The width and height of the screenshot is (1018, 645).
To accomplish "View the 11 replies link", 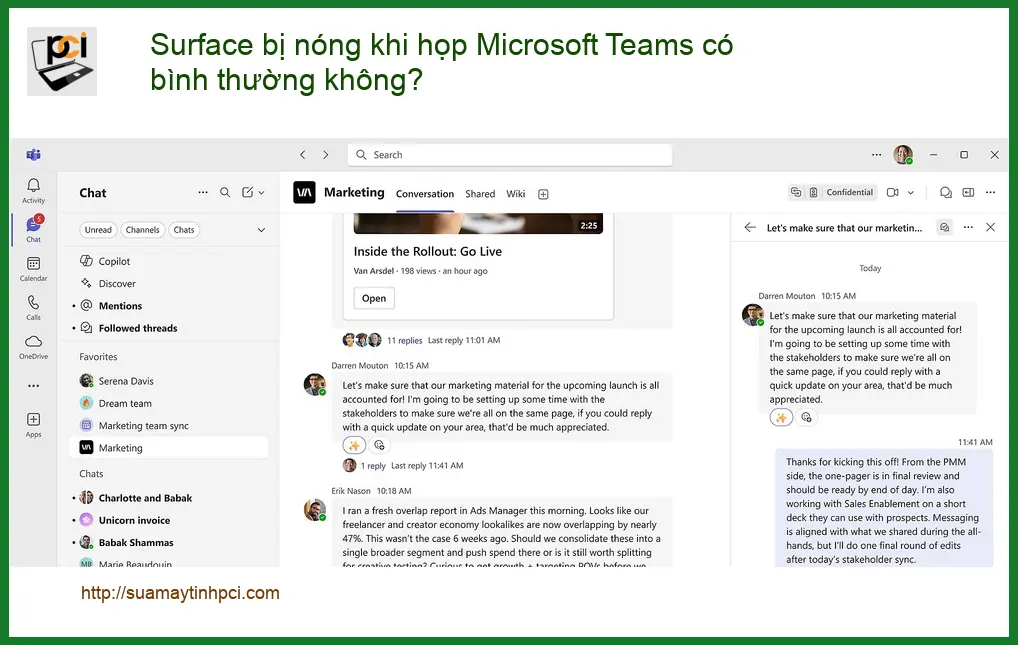I will 404,340.
